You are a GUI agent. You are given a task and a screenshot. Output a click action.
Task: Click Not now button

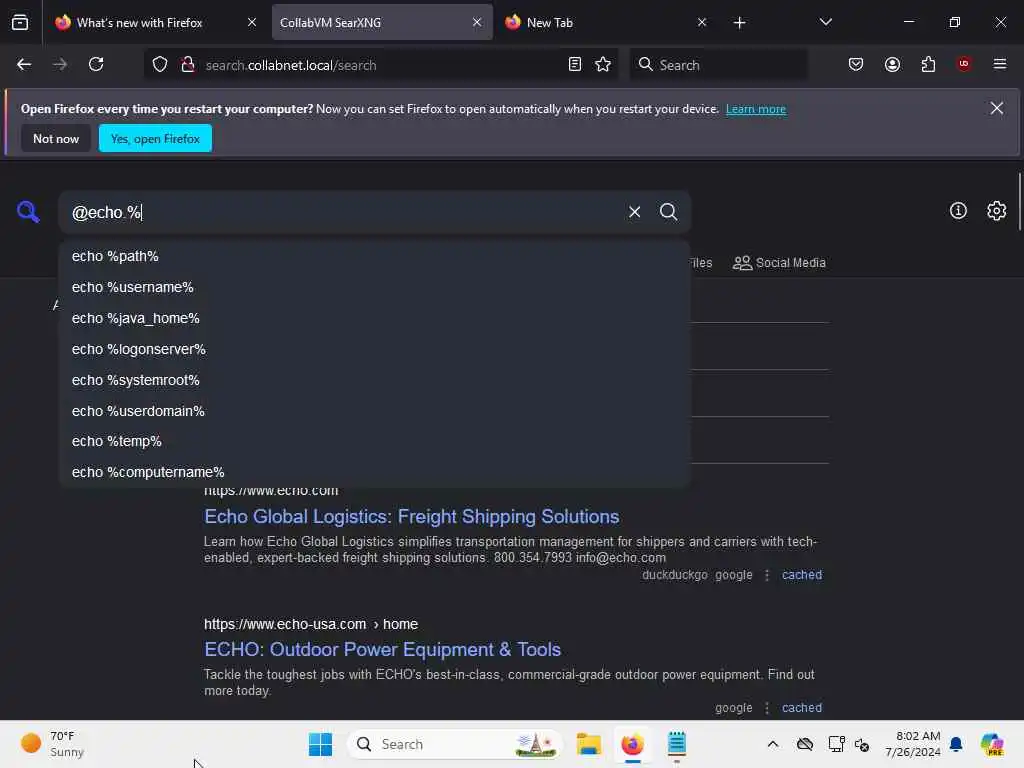click(56, 138)
